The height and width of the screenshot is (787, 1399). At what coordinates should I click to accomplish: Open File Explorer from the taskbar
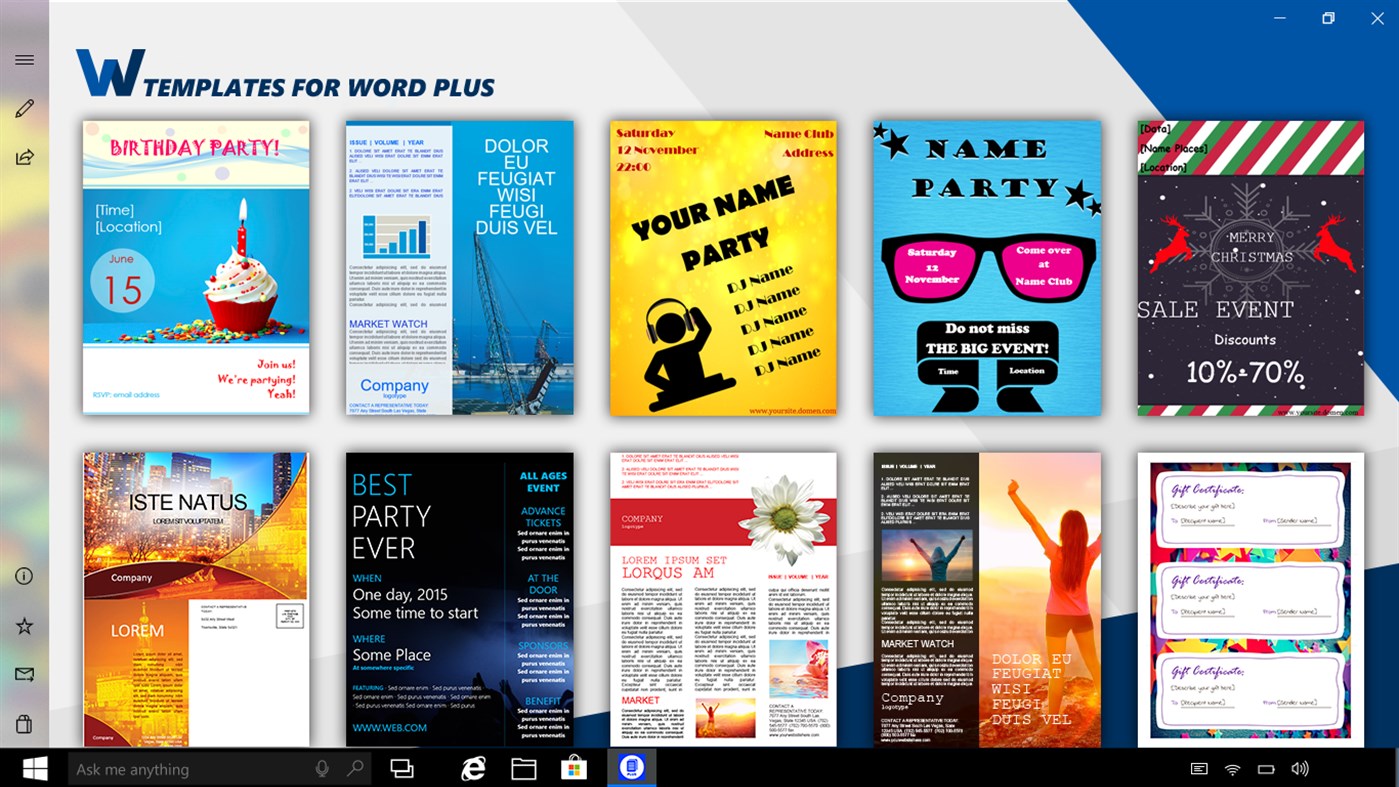(x=523, y=768)
